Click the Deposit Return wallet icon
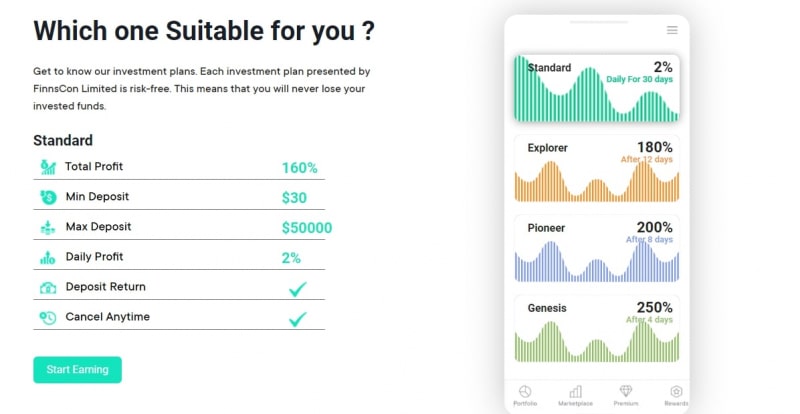 [x=48, y=287]
